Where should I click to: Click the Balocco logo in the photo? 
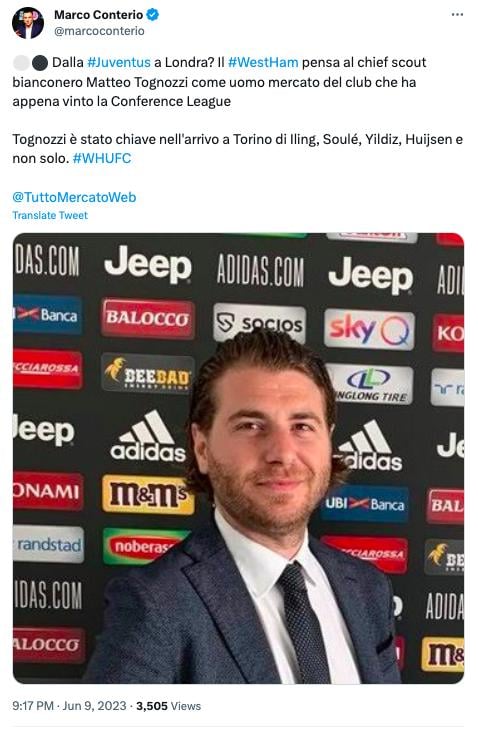pyautogui.click(x=148, y=318)
